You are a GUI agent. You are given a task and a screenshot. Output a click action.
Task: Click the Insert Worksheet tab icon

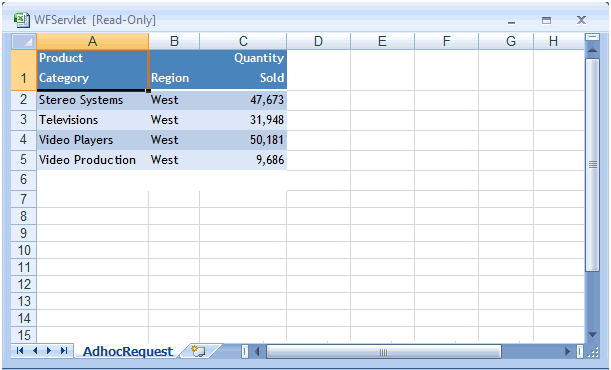pos(198,351)
